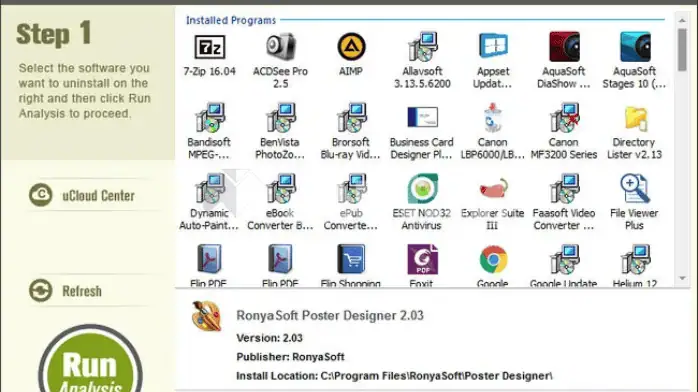Select the Dynamic Auto-Paint... icon
698x392 pixels.
click(210, 189)
